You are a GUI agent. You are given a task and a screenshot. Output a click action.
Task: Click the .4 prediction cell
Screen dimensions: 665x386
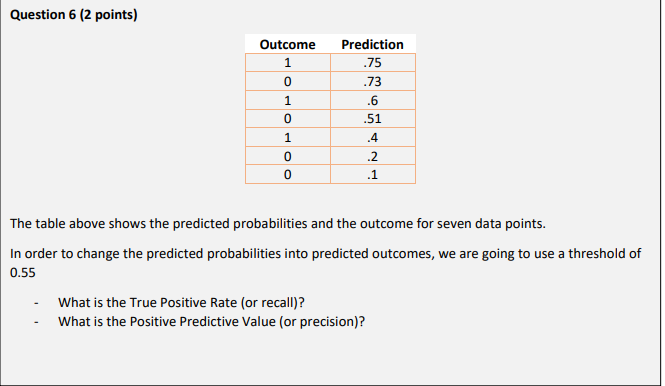point(373,137)
